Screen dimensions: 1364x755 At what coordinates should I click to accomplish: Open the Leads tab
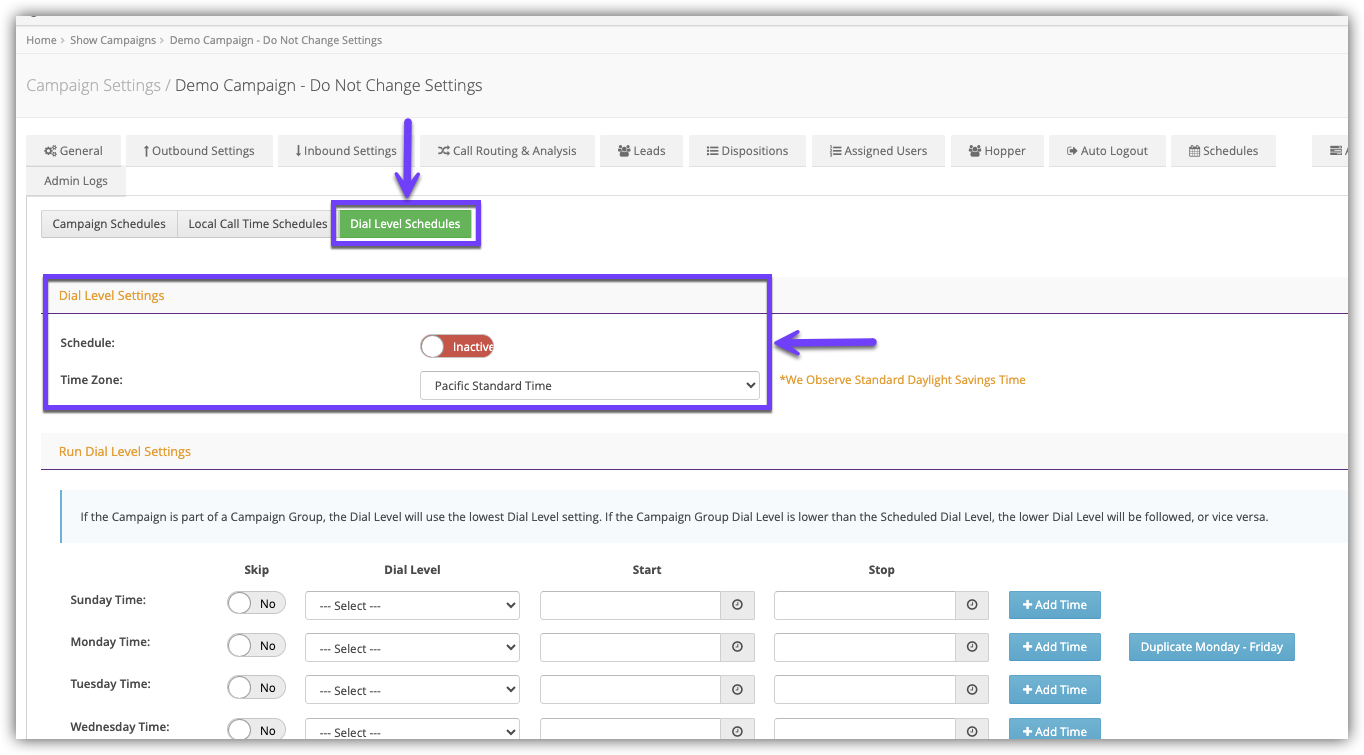[640, 151]
